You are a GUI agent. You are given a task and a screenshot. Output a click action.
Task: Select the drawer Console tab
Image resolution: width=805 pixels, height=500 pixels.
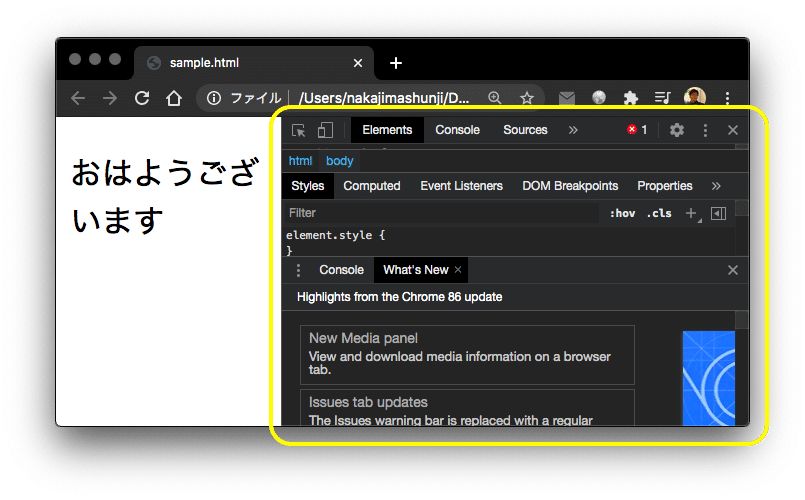341,270
